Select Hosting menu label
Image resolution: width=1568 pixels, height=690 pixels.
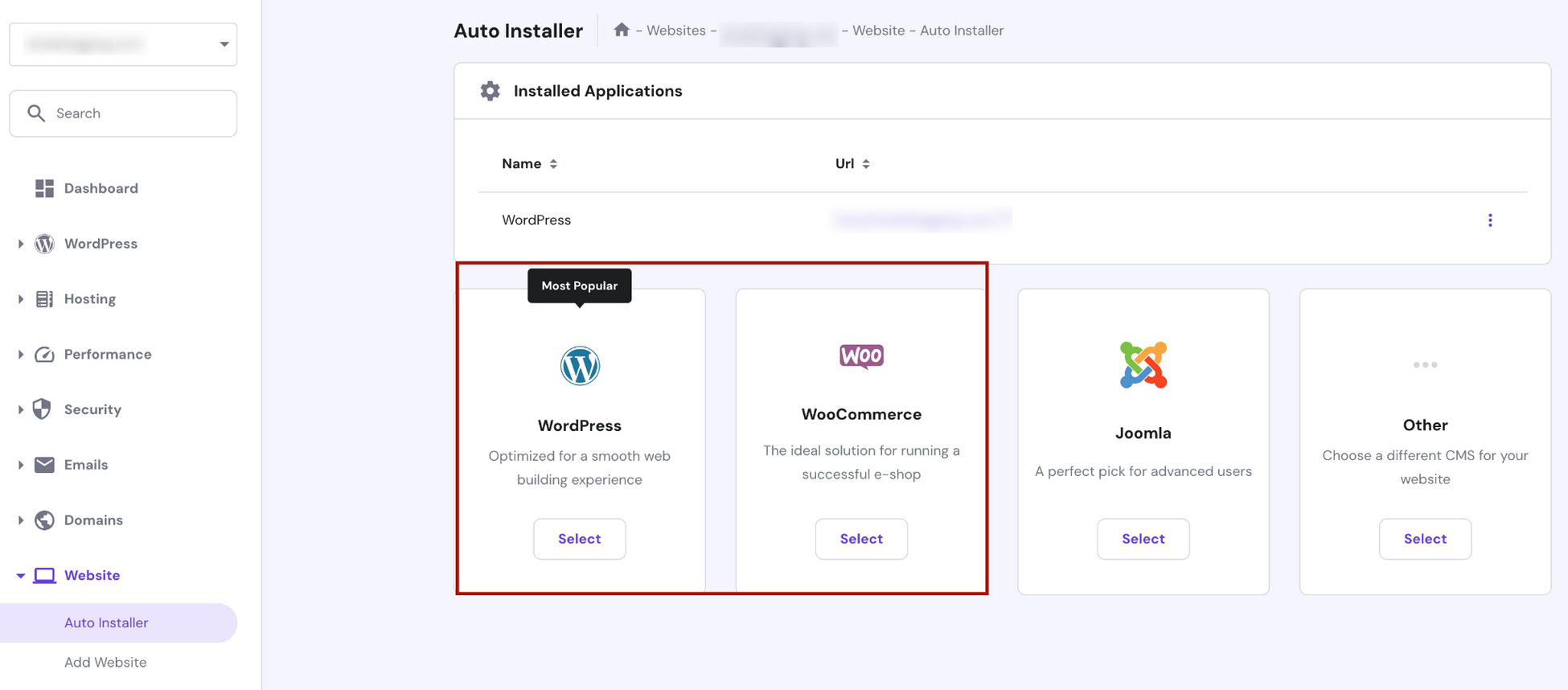click(x=90, y=299)
